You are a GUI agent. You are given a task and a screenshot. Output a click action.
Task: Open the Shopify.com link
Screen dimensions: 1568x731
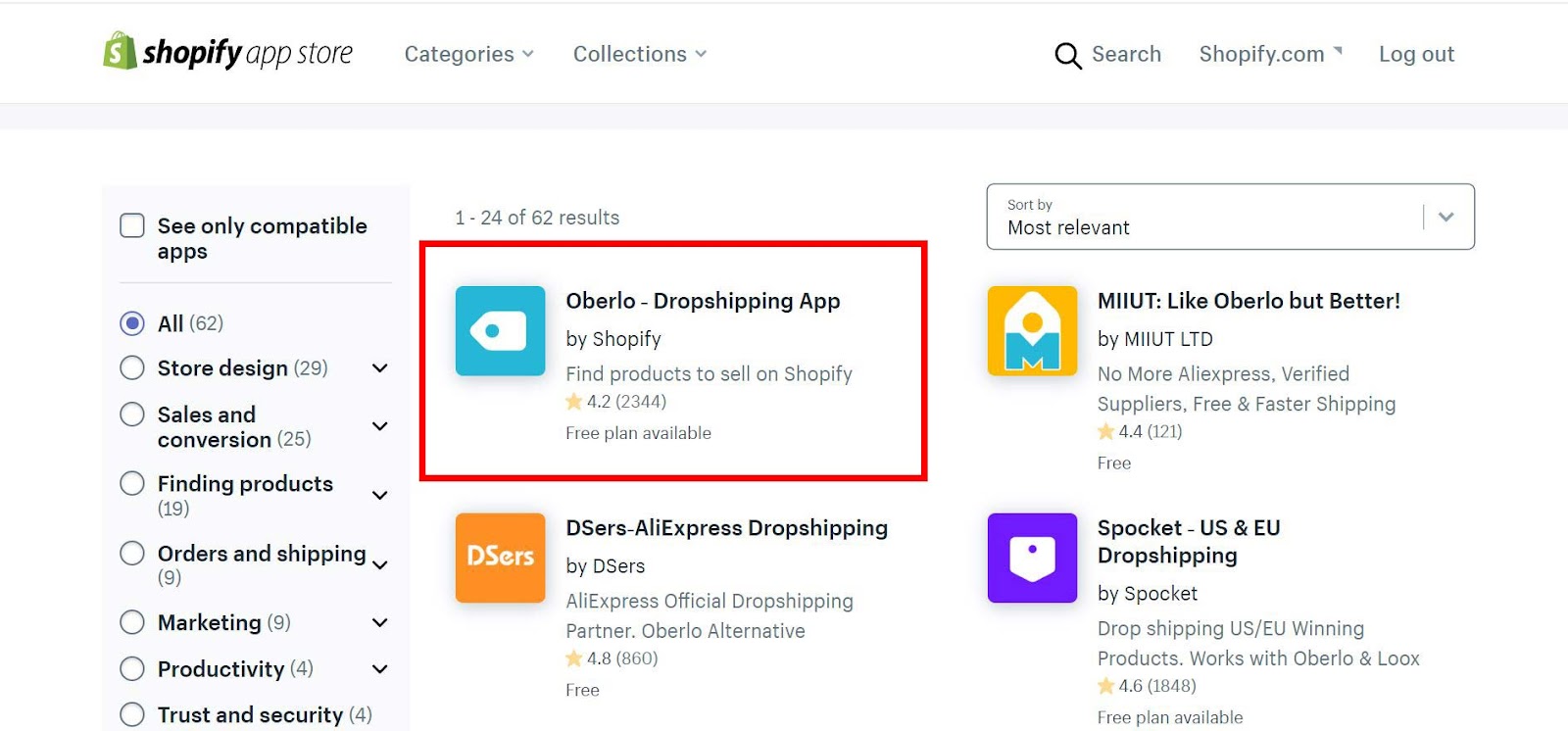click(1270, 54)
